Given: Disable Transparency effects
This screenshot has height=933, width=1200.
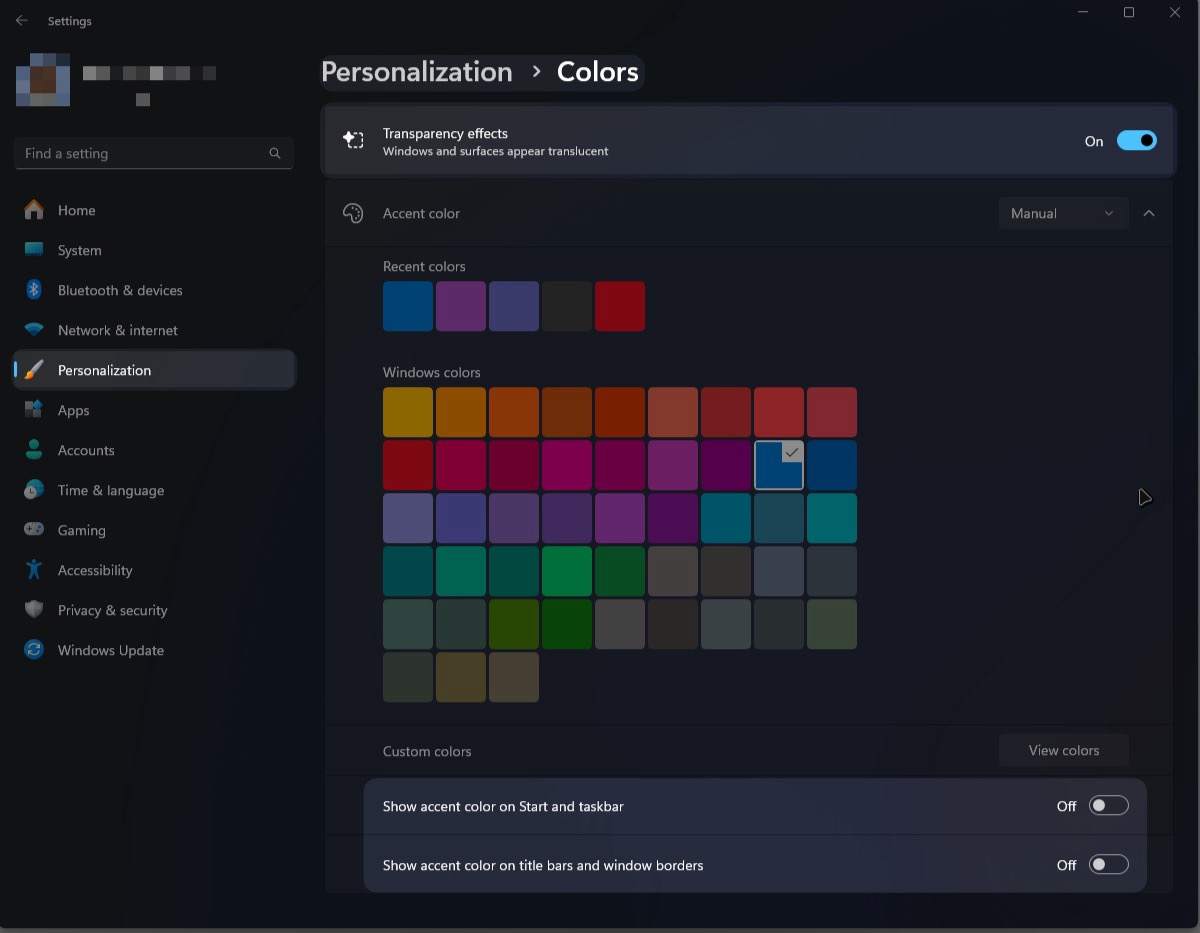Looking at the screenshot, I should click(x=1137, y=140).
